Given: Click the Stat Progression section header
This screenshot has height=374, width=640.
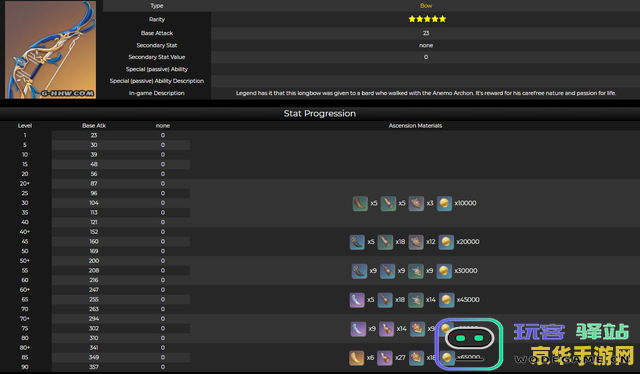Looking at the screenshot, I should pyautogui.click(x=320, y=114).
